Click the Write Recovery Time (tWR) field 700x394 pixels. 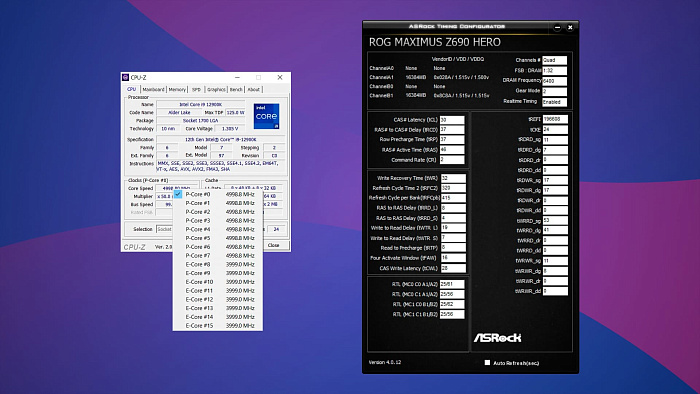pos(453,178)
